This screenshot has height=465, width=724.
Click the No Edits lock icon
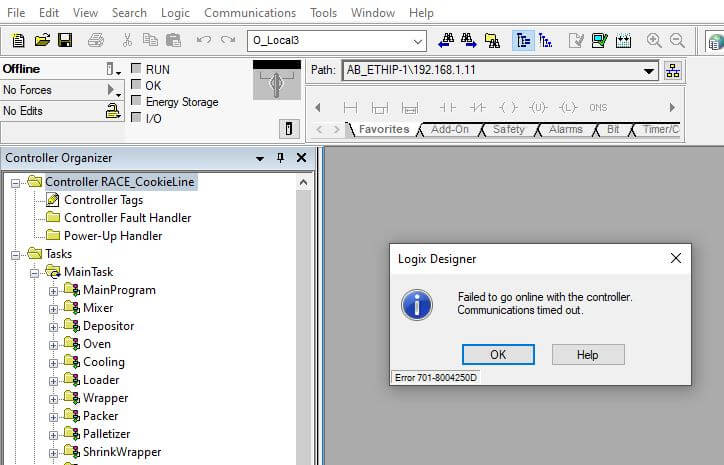click(113, 111)
